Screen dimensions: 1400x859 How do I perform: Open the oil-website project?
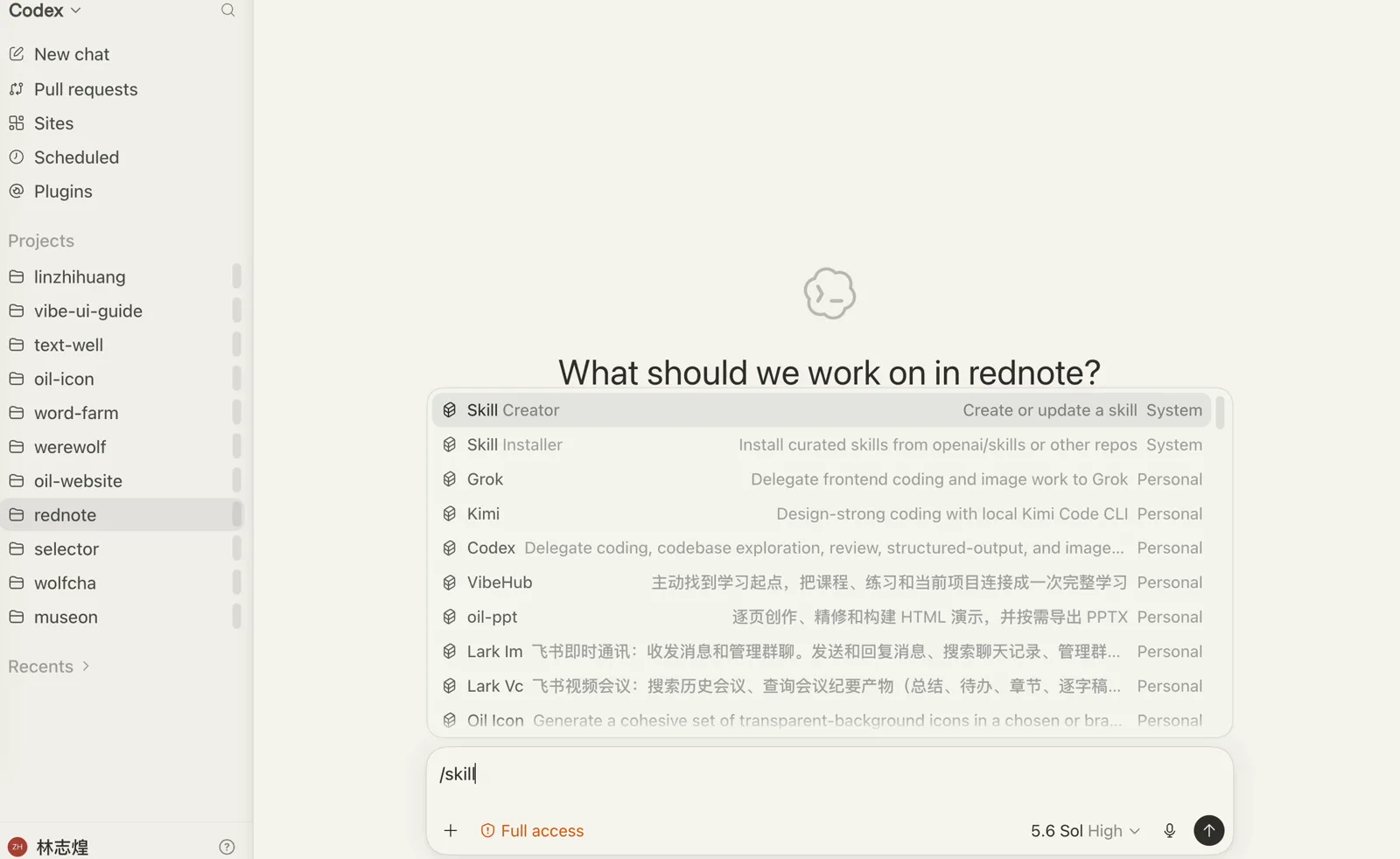coord(122,481)
